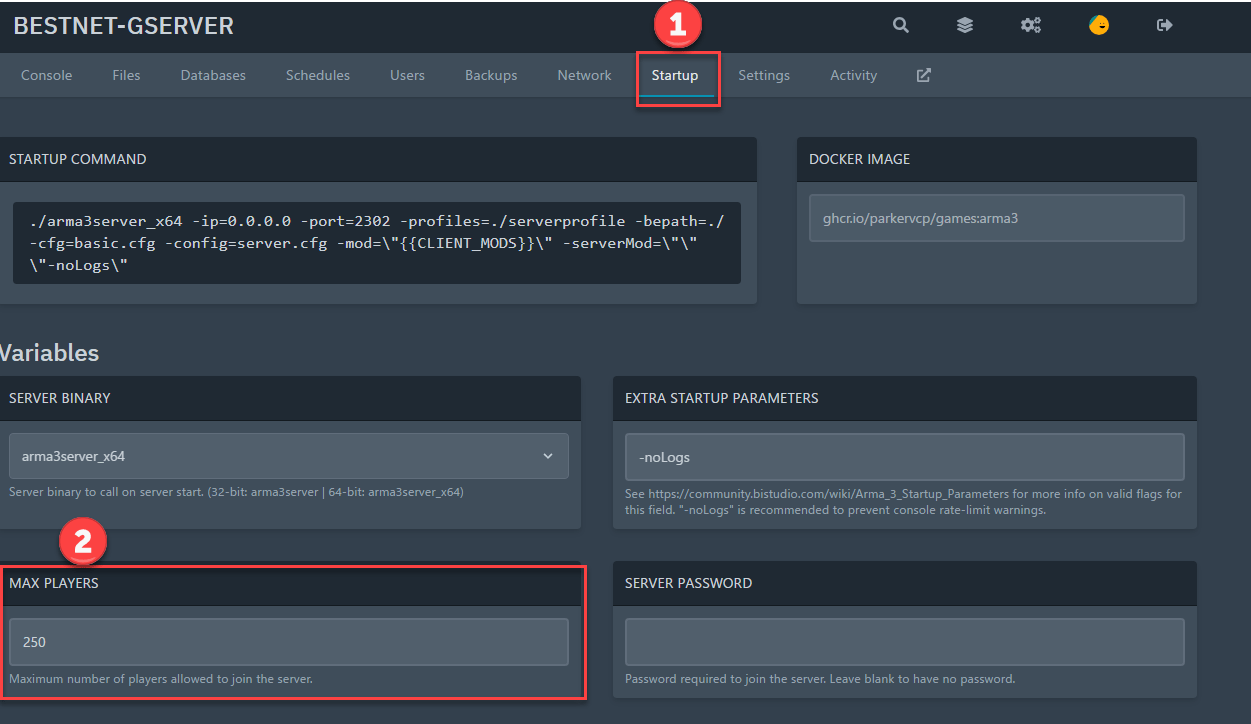The height and width of the screenshot is (724, 1251).
Task: Select the Schedules tab
Action: coord(318,75)
